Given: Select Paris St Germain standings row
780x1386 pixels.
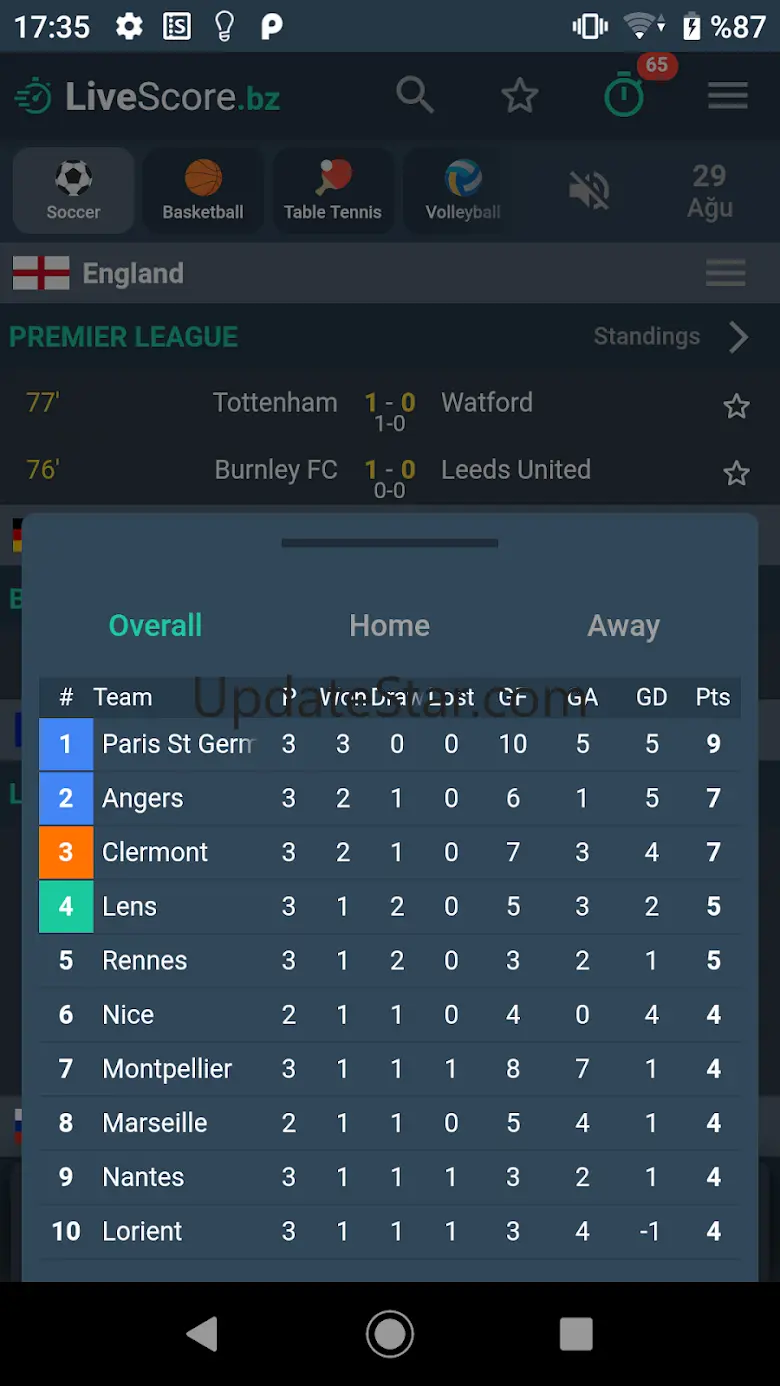Looking at the screenshot, I should 390,744.
